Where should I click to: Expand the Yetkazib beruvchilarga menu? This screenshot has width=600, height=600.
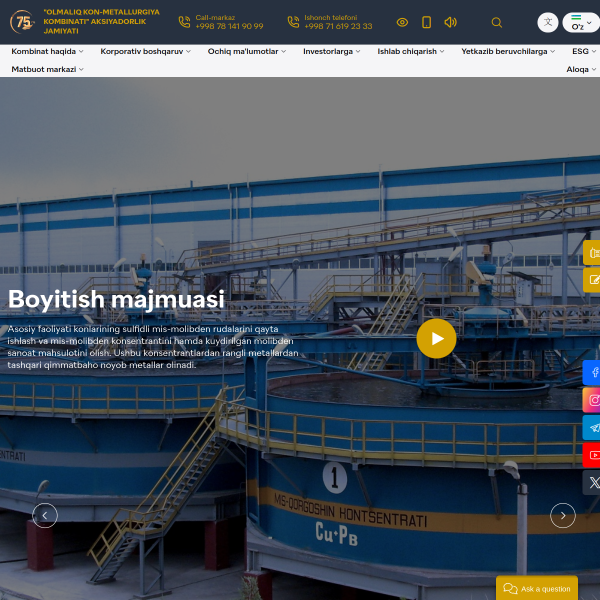click(x=508, y=51)
